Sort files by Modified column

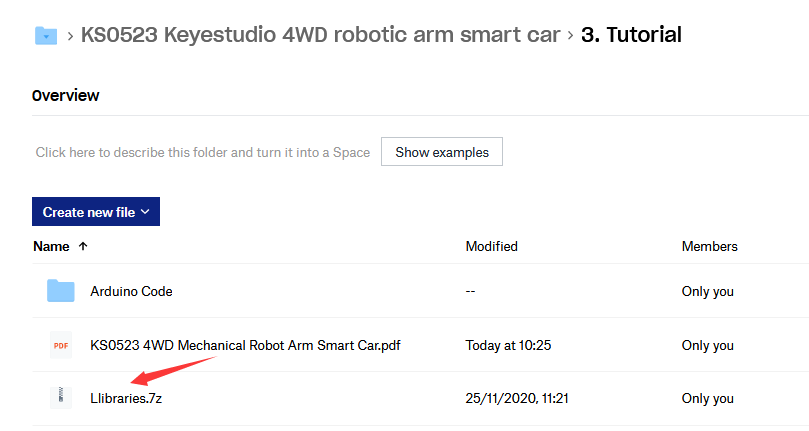pos(491,246)
